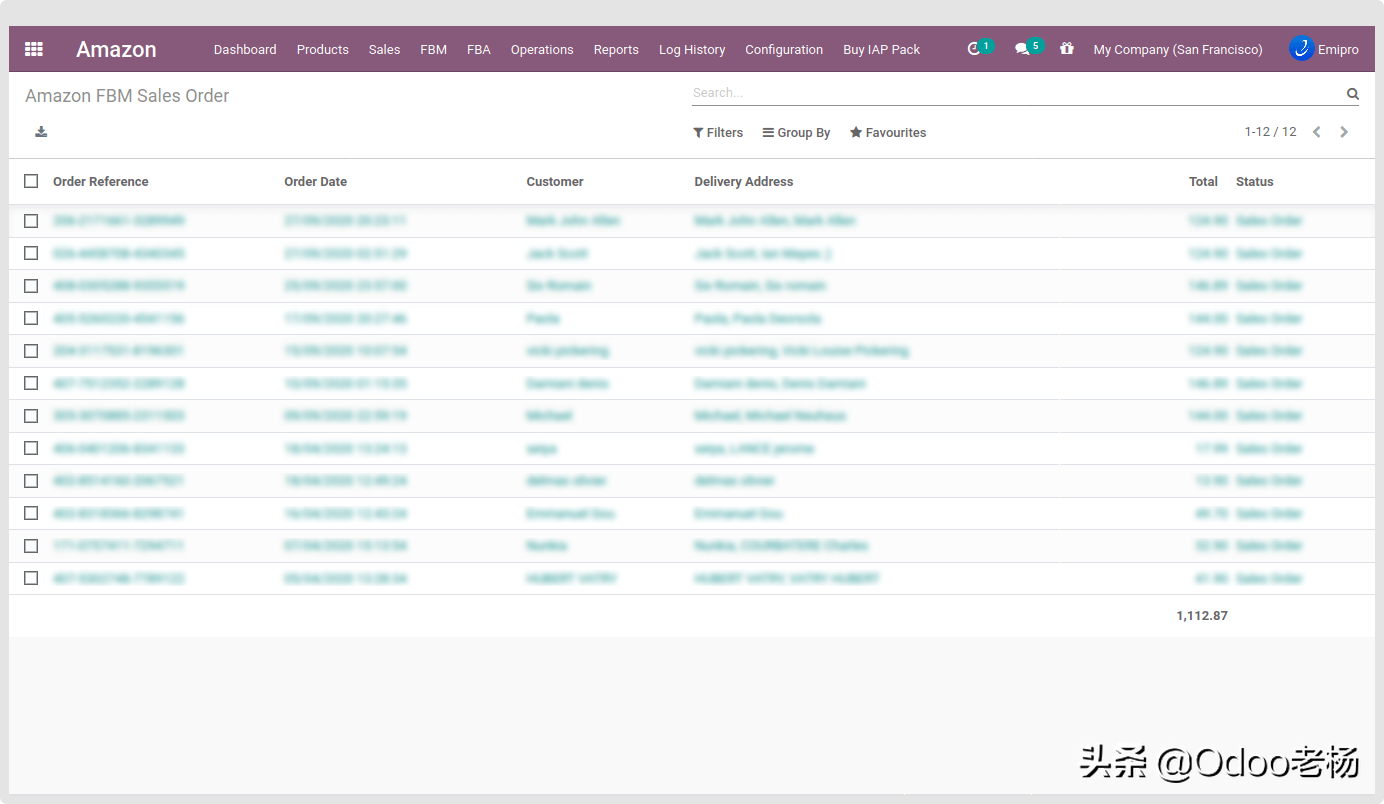Focus the Search input field
The image size is (1384, 804).
click(x=1017, y=93)
